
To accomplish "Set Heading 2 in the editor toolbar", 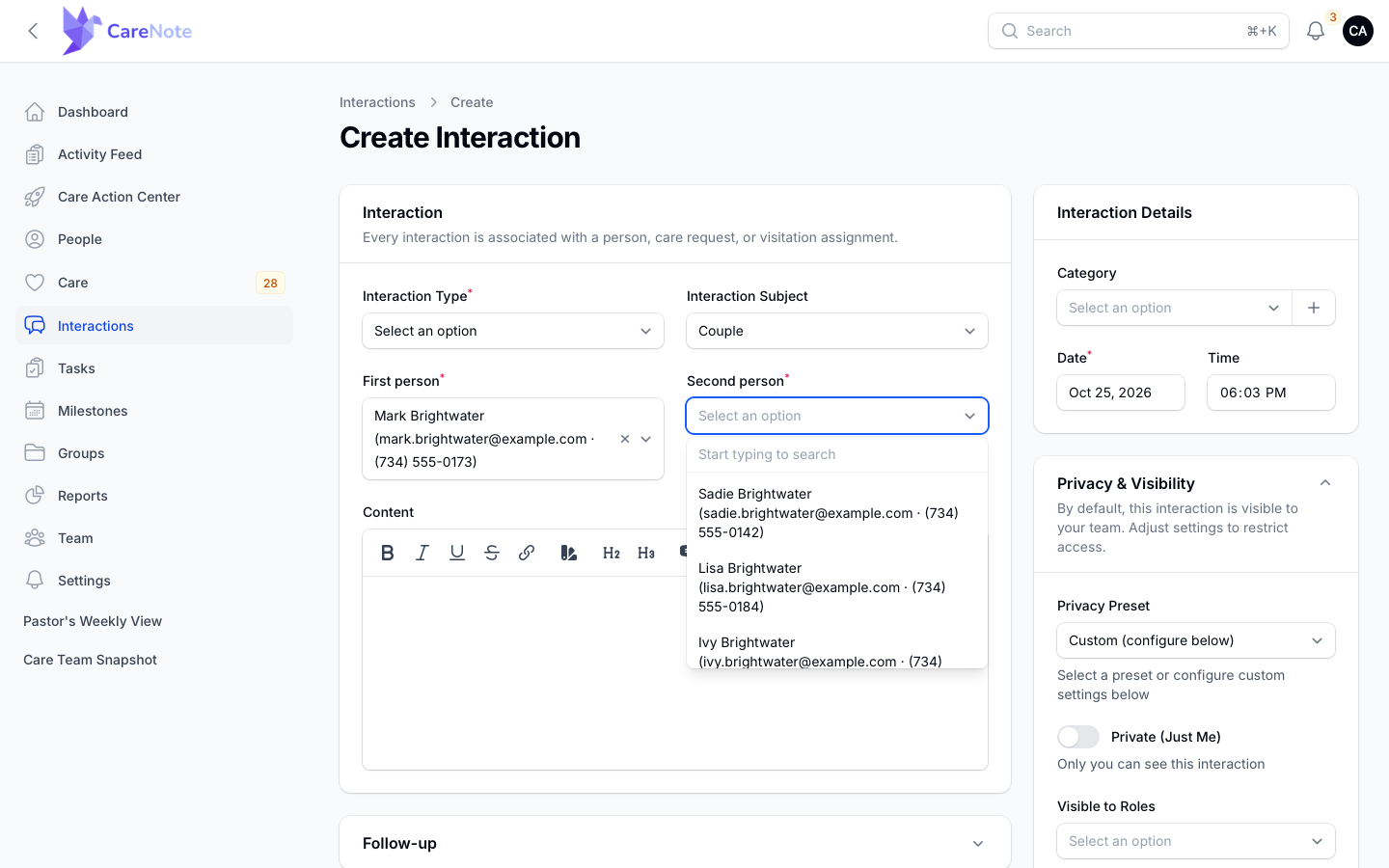I will pos(612,553).
